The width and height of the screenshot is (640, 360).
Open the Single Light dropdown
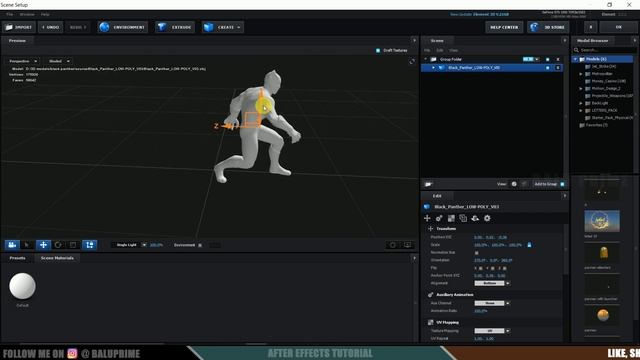click(x=130, y=245)
